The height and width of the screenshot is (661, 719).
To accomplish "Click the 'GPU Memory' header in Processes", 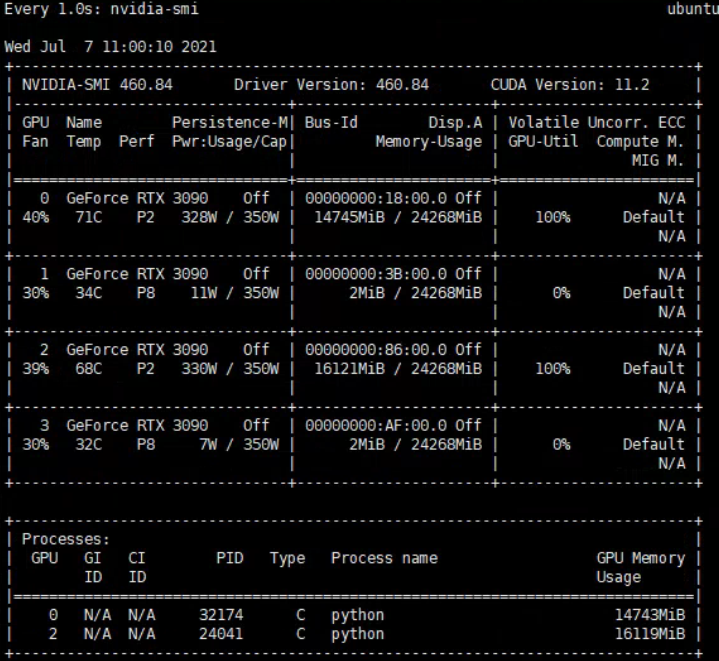I will click(x=641, y=558).
